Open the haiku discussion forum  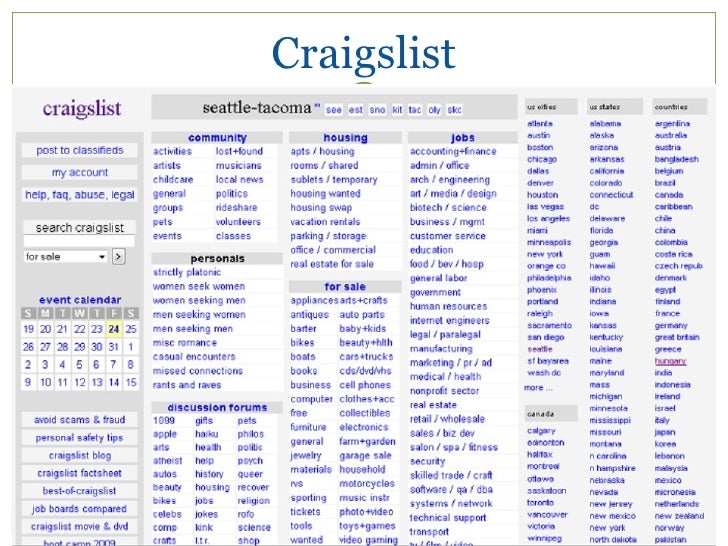point(207,434)
